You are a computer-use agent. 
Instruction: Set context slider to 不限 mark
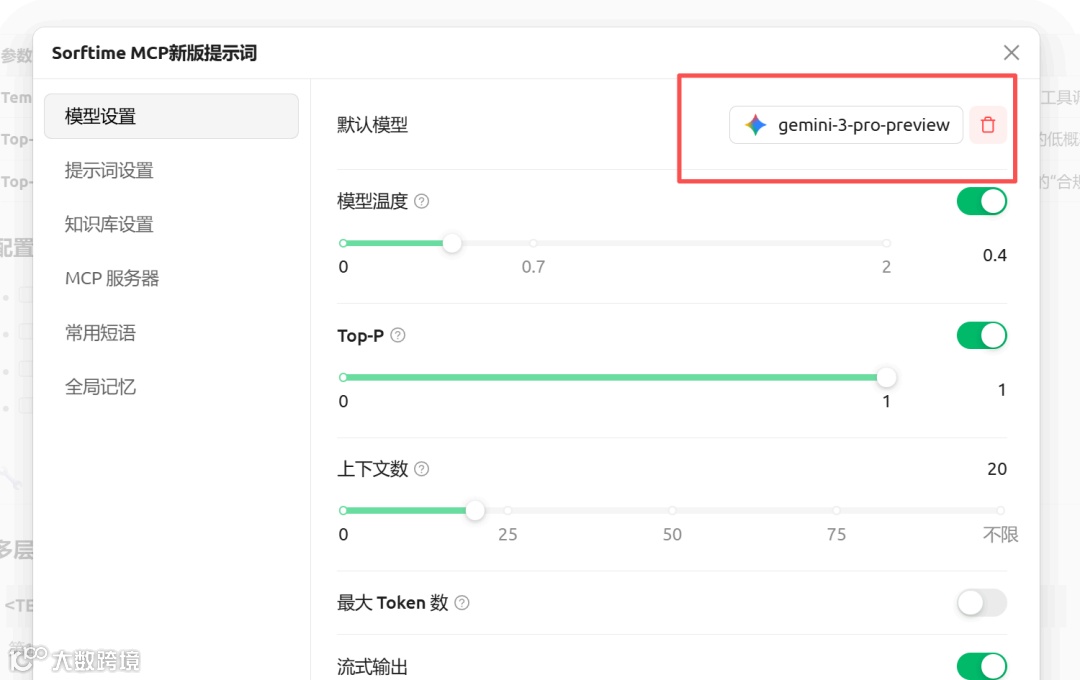[1000, 511]
